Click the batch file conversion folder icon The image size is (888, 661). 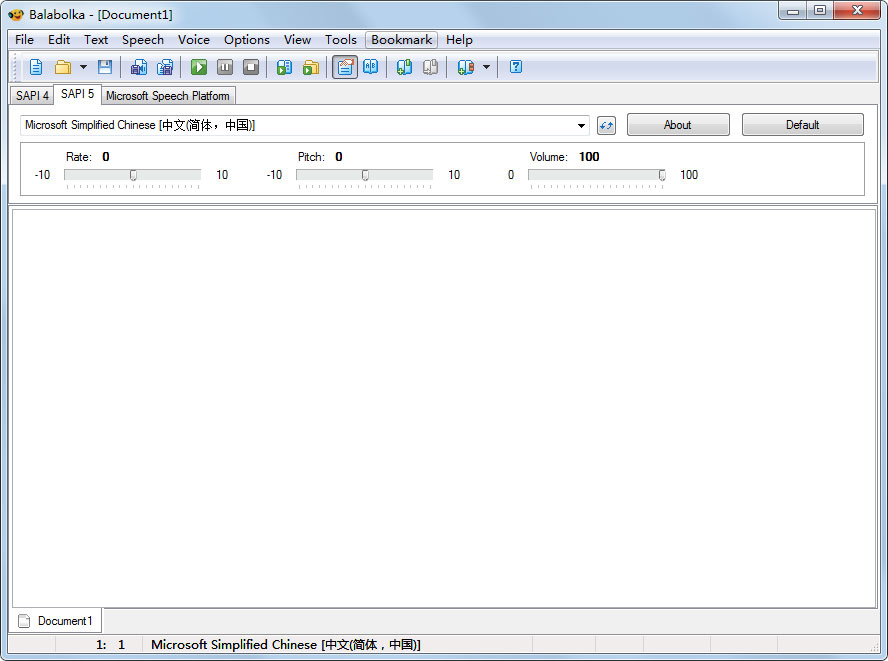[311, 67]
